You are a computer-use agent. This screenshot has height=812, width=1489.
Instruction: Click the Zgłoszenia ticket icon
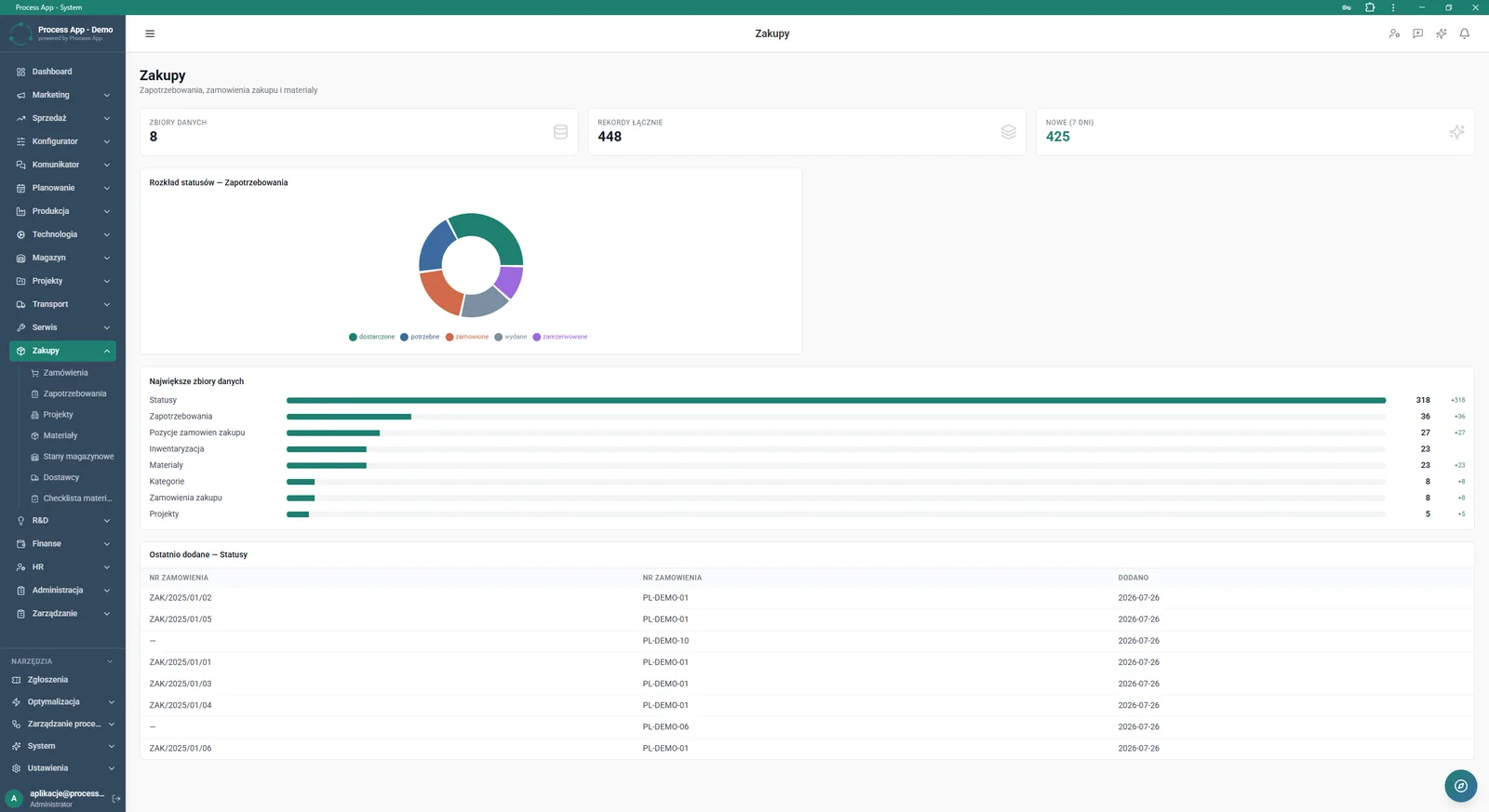click(16, 680)
